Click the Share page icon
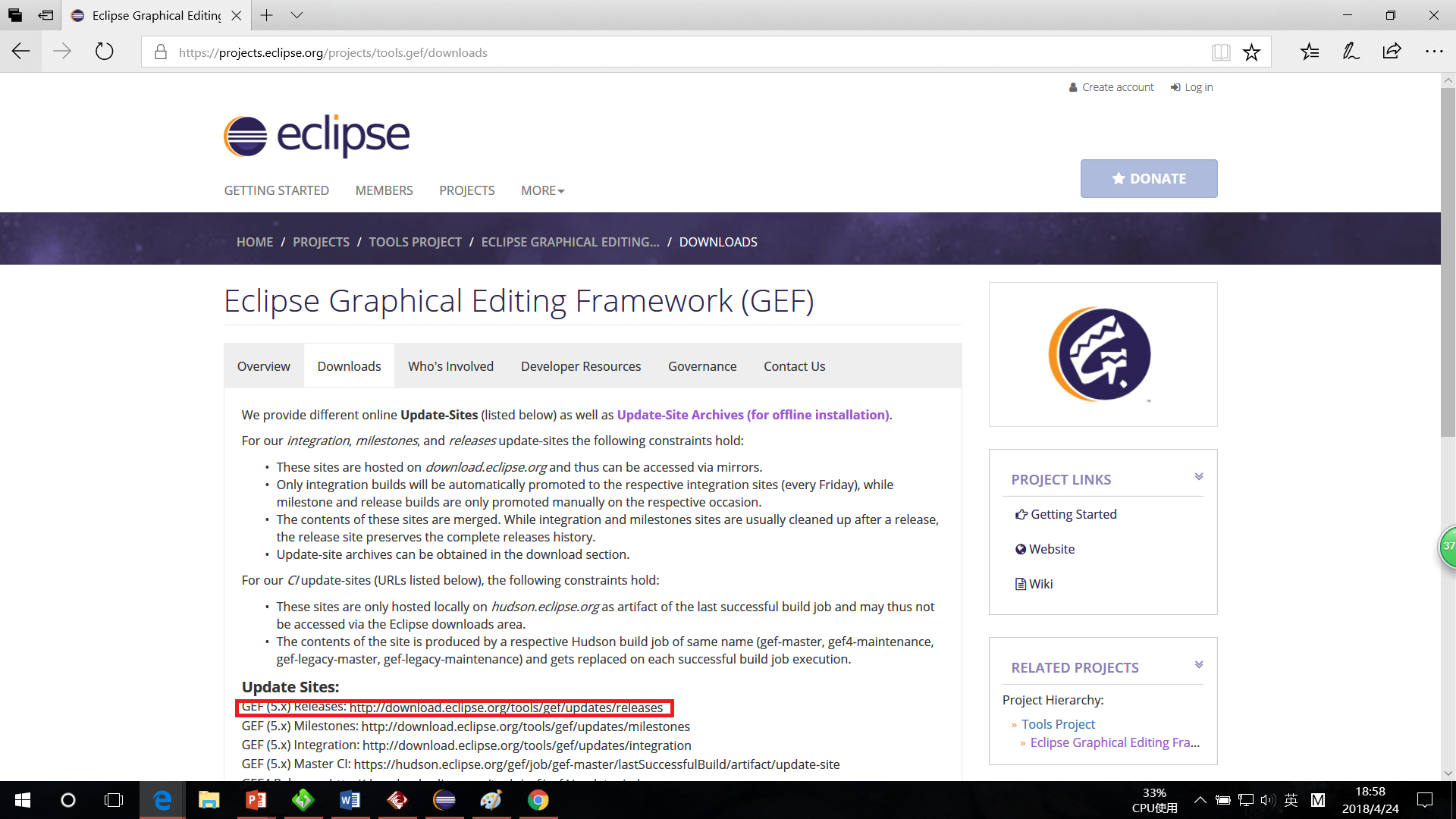 click(x=1392, y=52)
